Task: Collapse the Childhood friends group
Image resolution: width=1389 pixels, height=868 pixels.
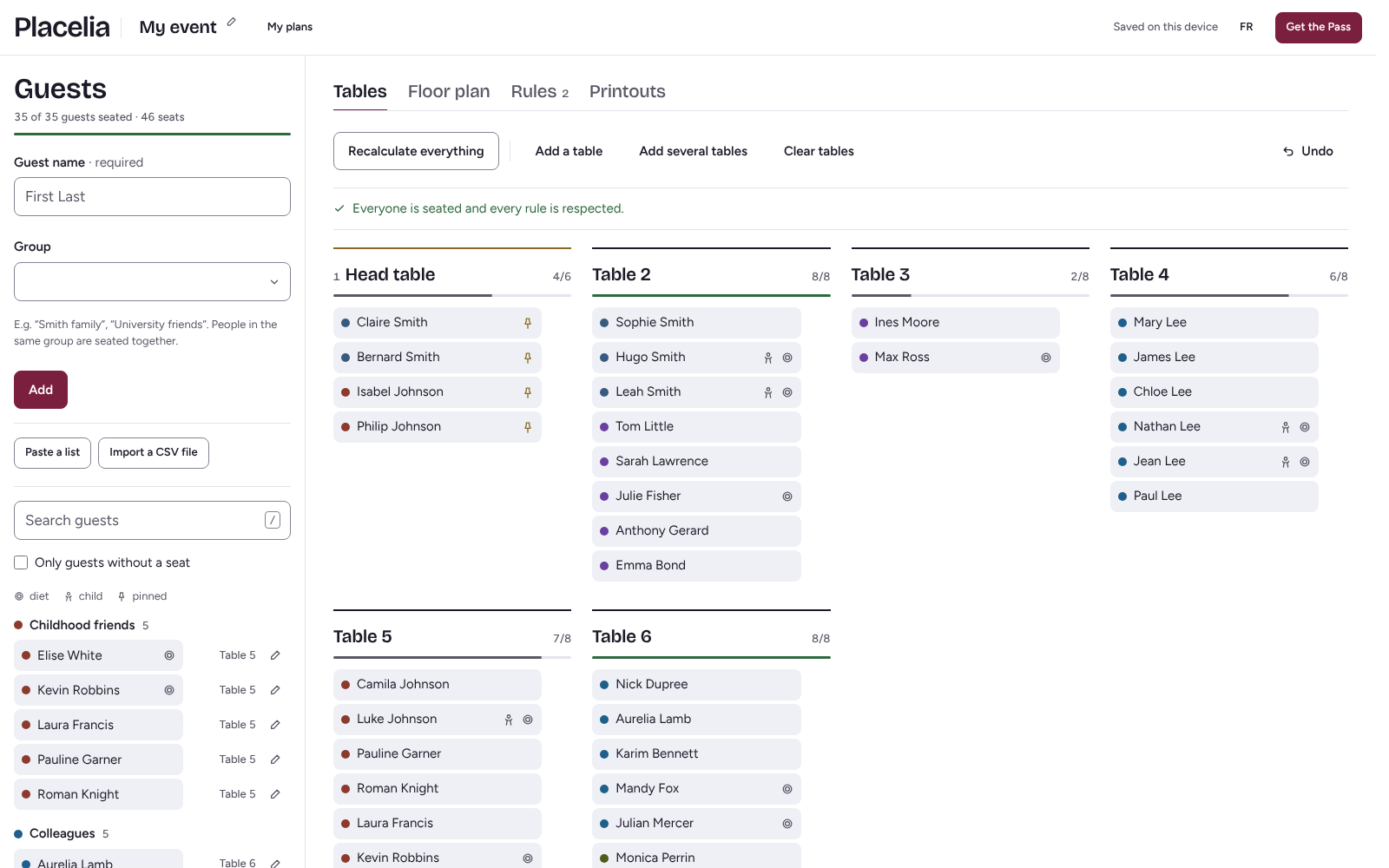Action: click(82, 625)
